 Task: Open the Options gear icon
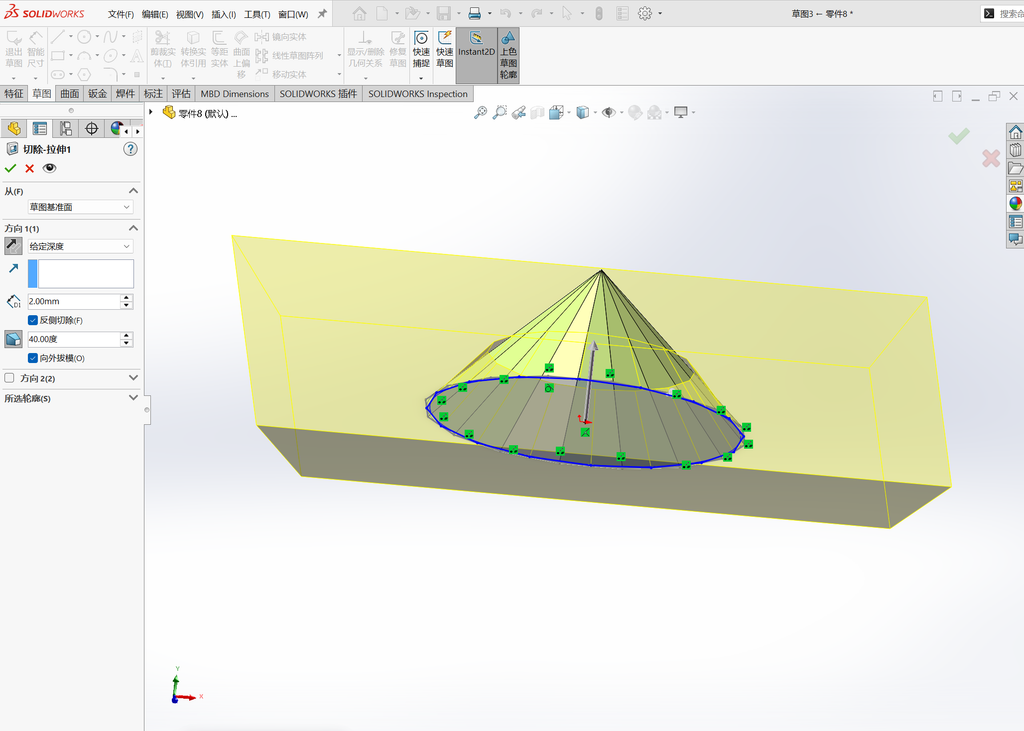[x=645, y=14]
